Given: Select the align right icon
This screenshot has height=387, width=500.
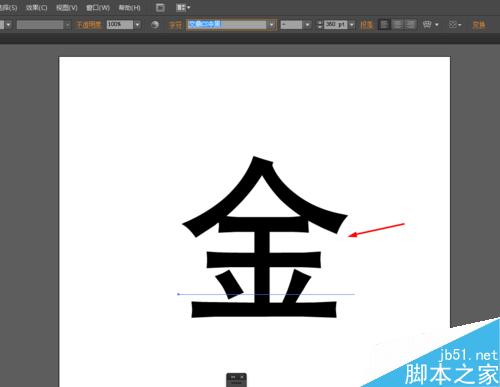Looking at the screenshot, I should [x=410, y=25].
